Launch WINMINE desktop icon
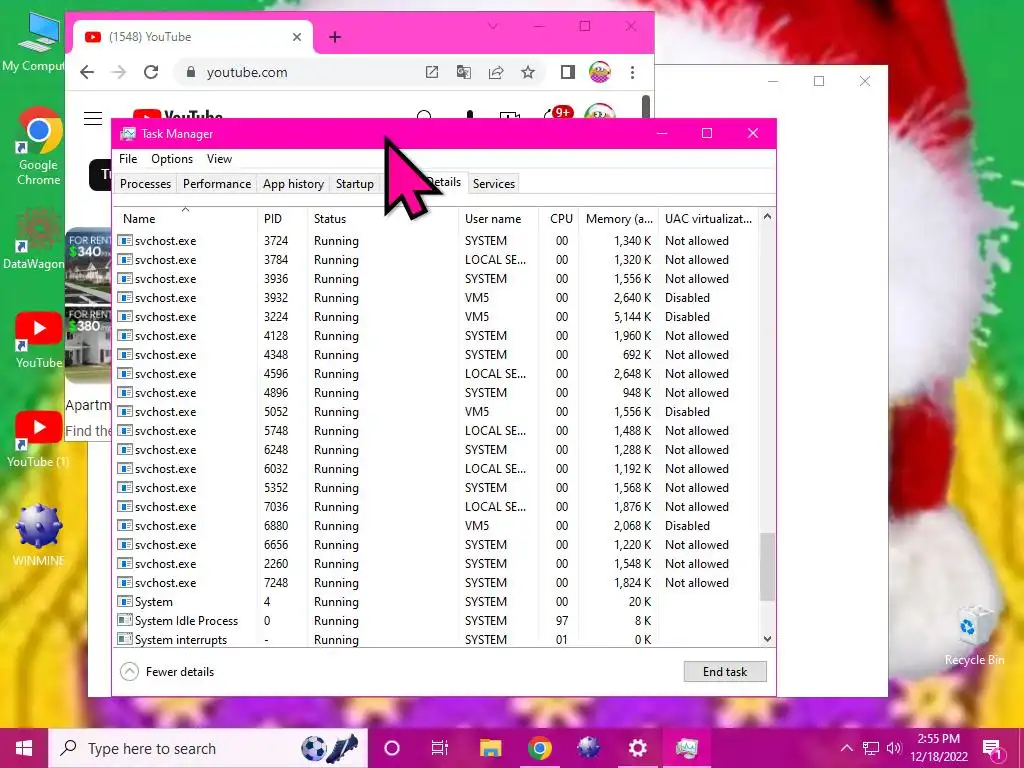This screenshot has width=1024, height=768. [x=39, y=535]
